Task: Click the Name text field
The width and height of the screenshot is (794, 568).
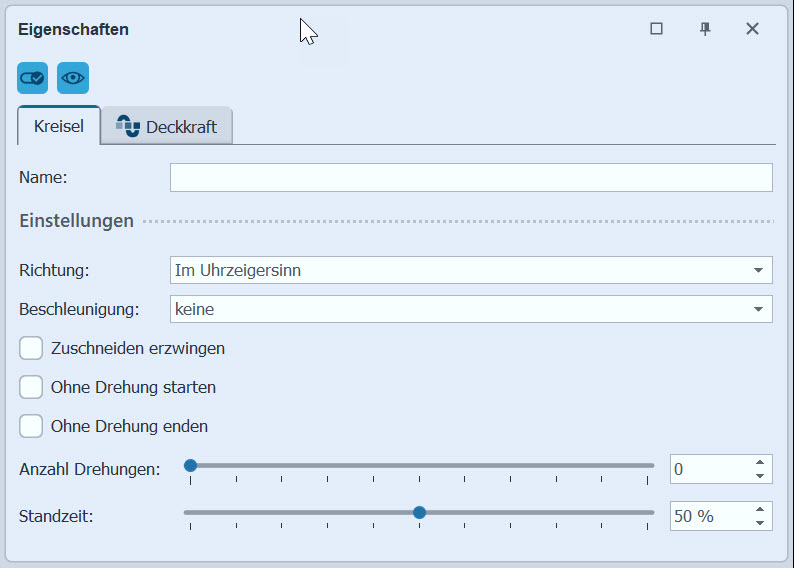Action: coord(470,177)
